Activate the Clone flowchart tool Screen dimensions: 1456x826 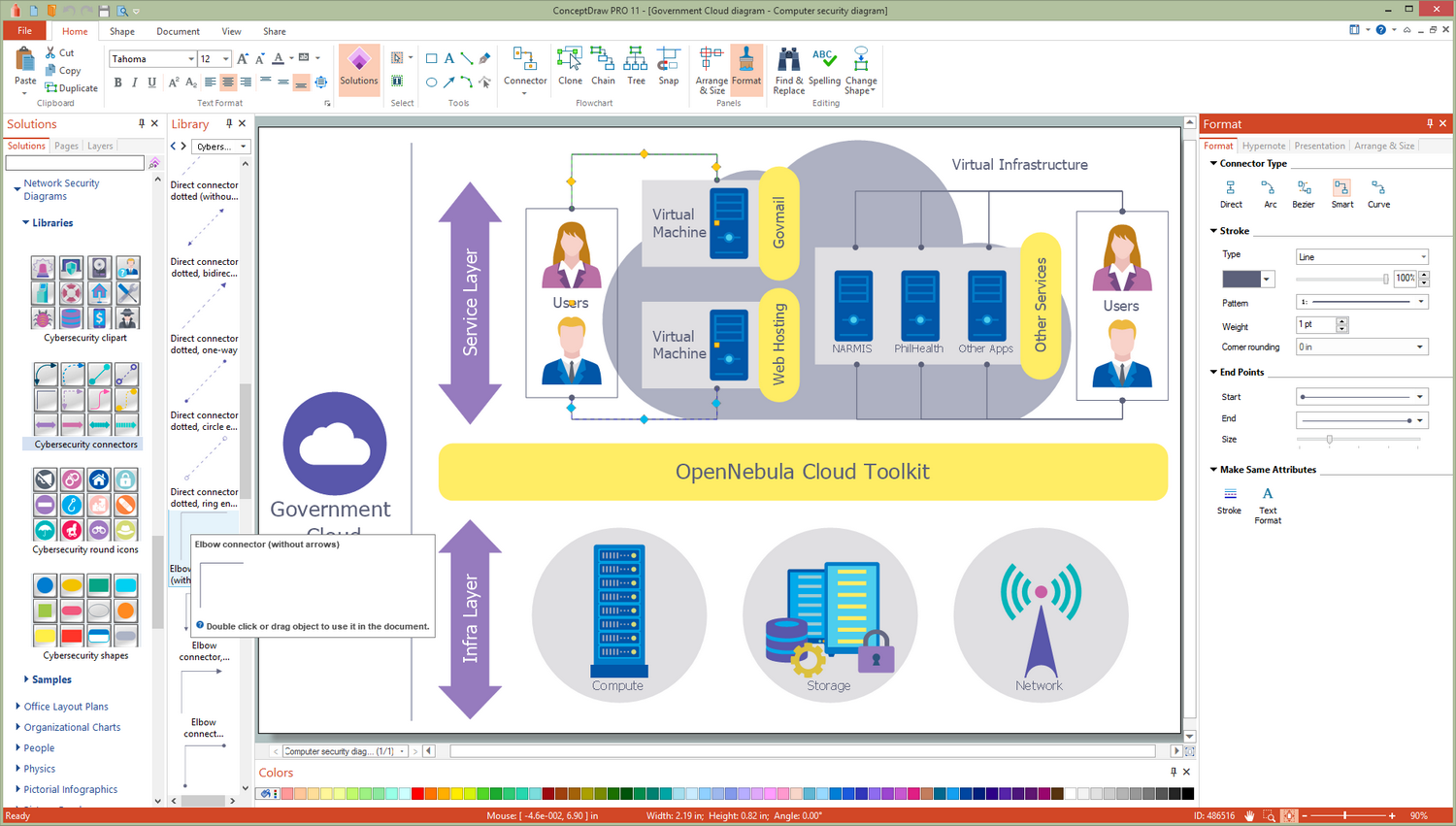(x=571, y=66)
